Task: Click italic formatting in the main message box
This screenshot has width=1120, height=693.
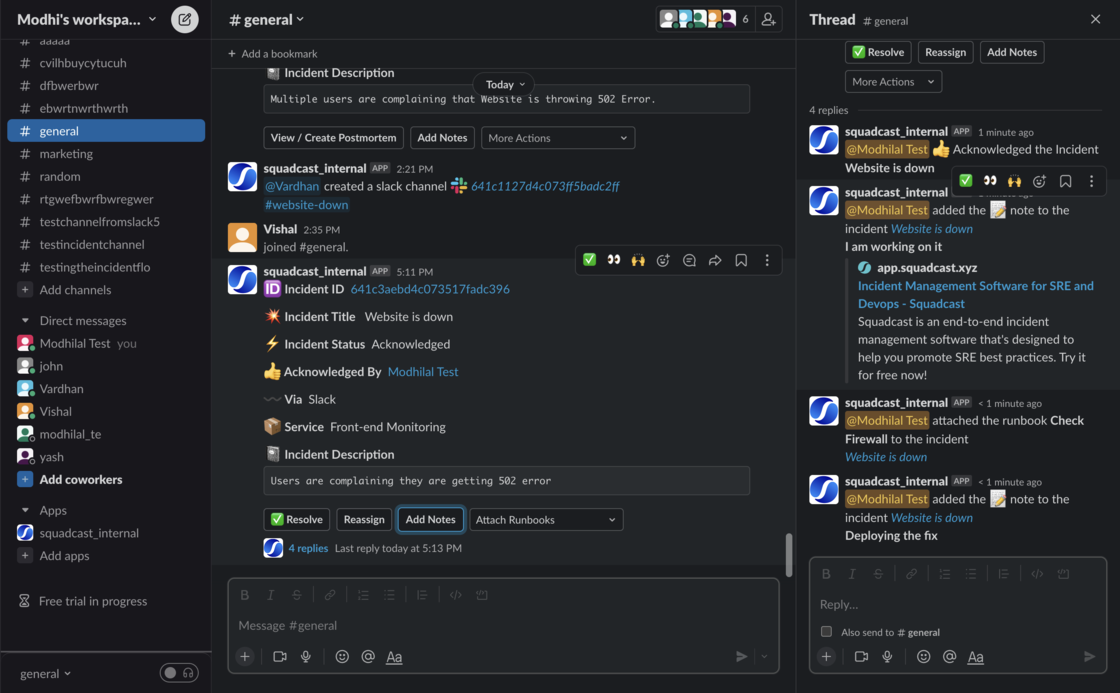Action: (x=271, y=594)
